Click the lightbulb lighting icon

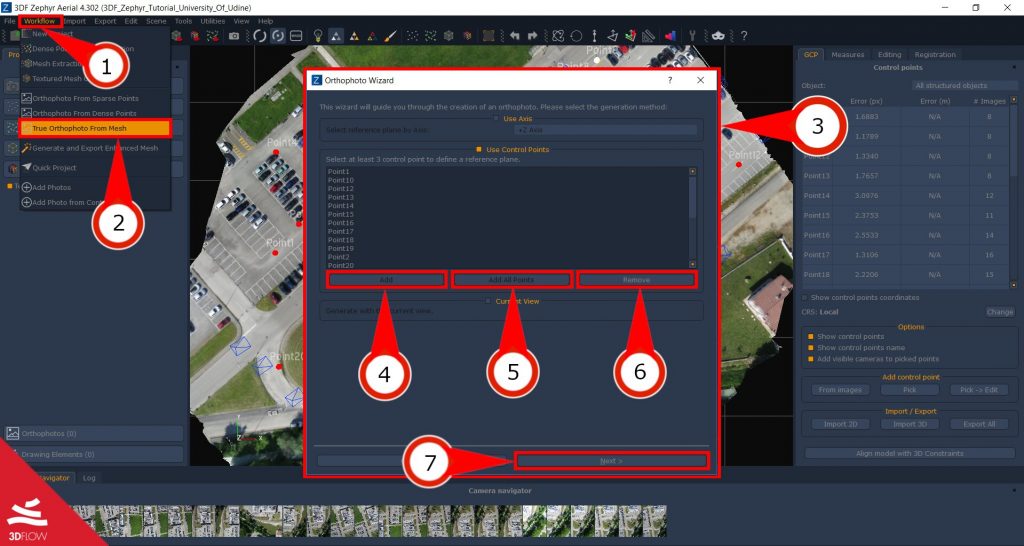coord(318,36)
